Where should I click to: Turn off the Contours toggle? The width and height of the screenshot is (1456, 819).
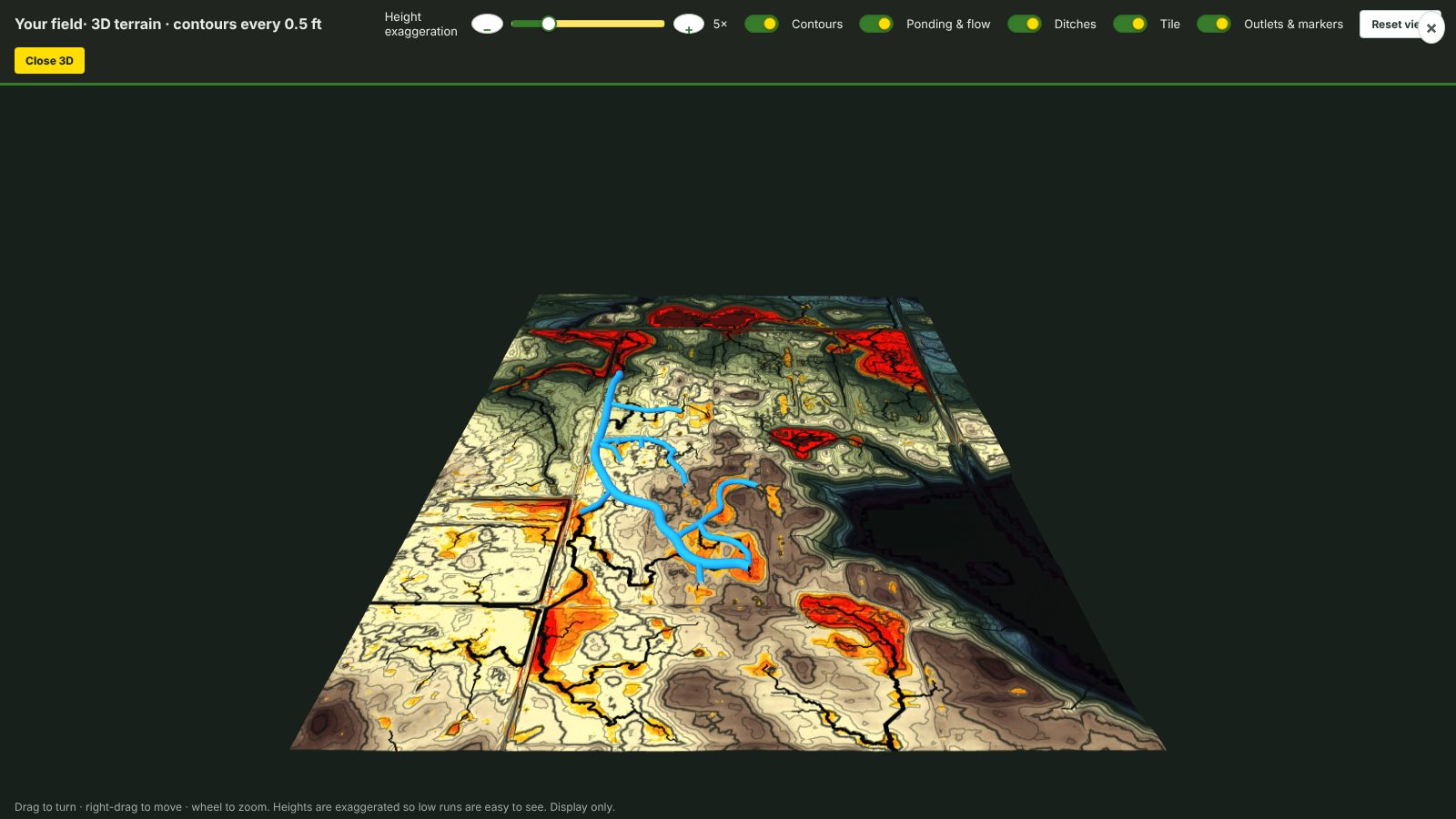(x=762, y=24)
